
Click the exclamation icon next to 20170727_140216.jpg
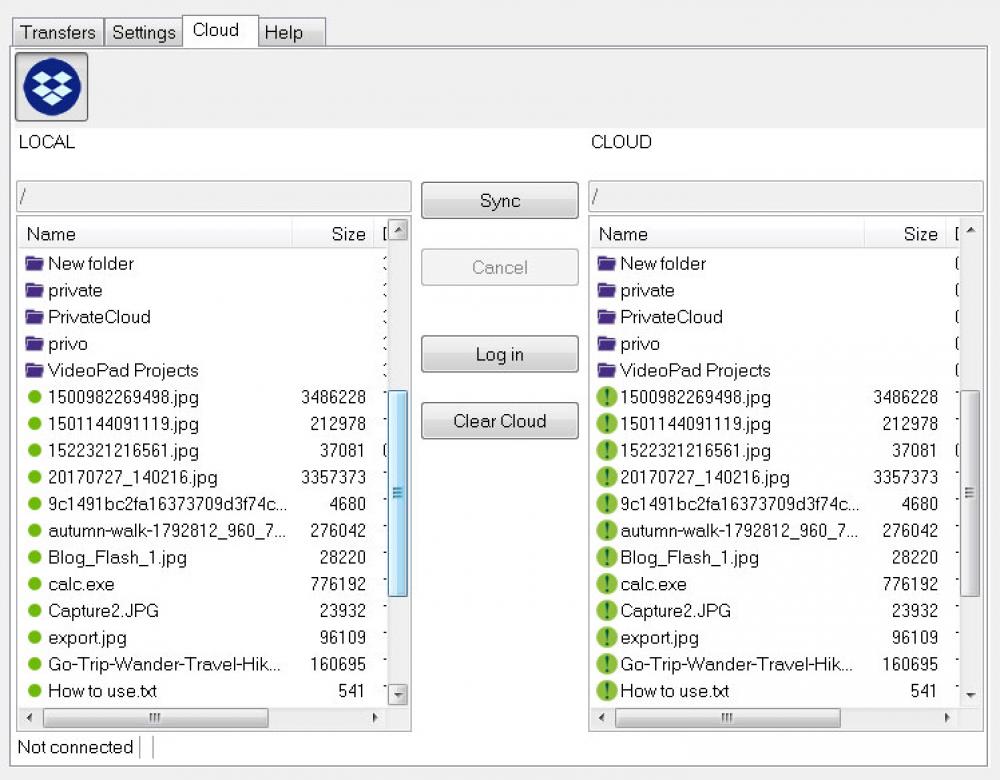coord(607,477)
